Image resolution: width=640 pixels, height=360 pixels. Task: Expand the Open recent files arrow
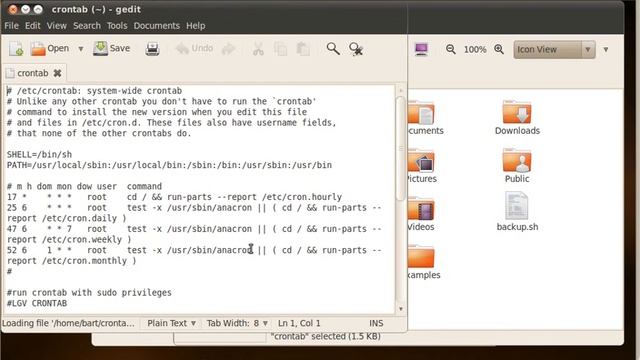81,49
